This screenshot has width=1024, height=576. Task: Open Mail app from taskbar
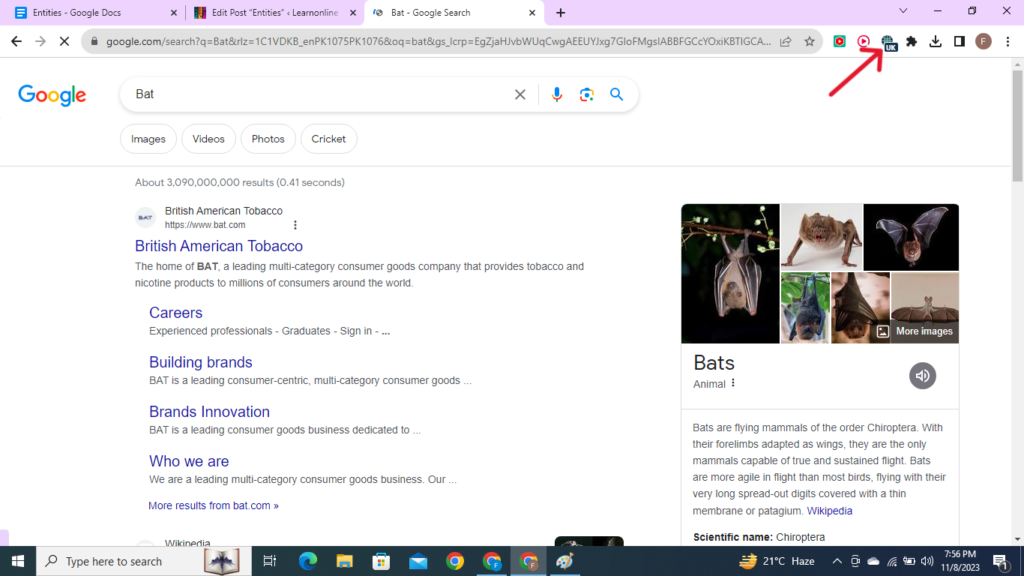pyautogui.click(x=418, y=561)
